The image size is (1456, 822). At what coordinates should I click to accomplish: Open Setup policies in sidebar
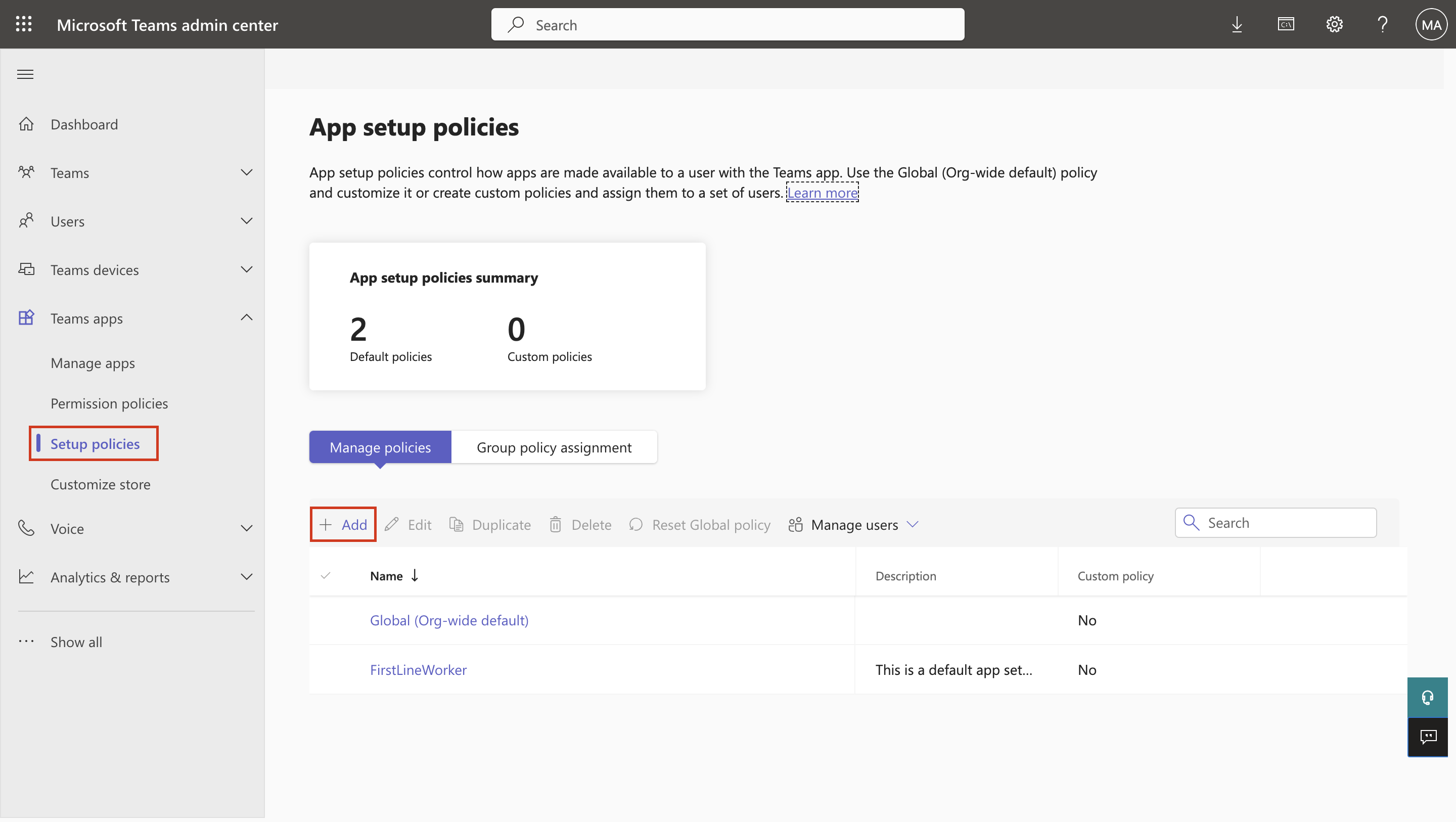pos(95,443)
